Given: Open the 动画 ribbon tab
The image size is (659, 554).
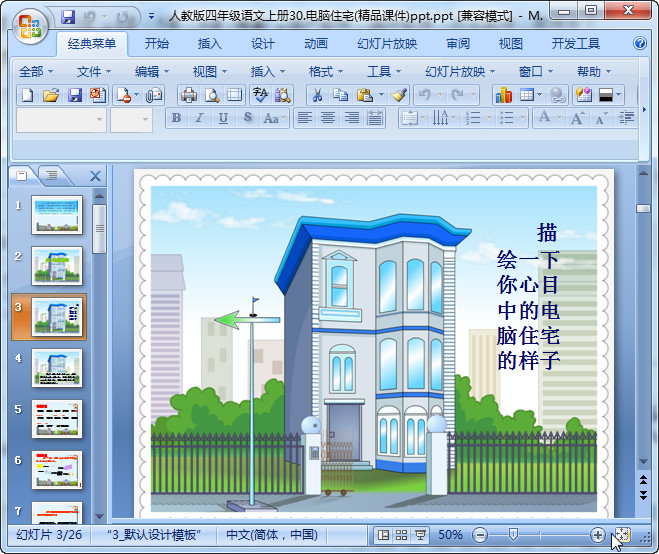Looking at the screenshot, I should pos(315,44).
